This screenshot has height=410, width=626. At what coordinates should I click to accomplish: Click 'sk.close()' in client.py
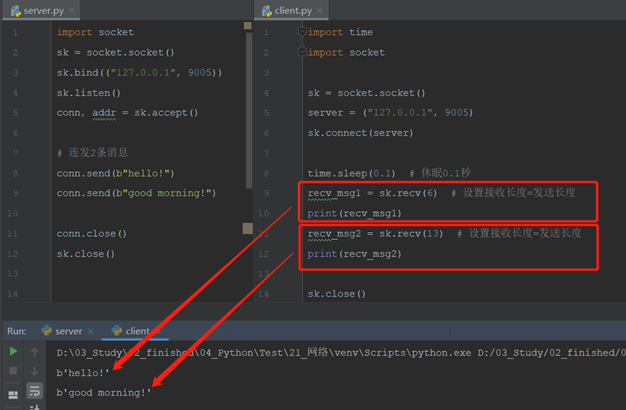[x=337, y=294]
